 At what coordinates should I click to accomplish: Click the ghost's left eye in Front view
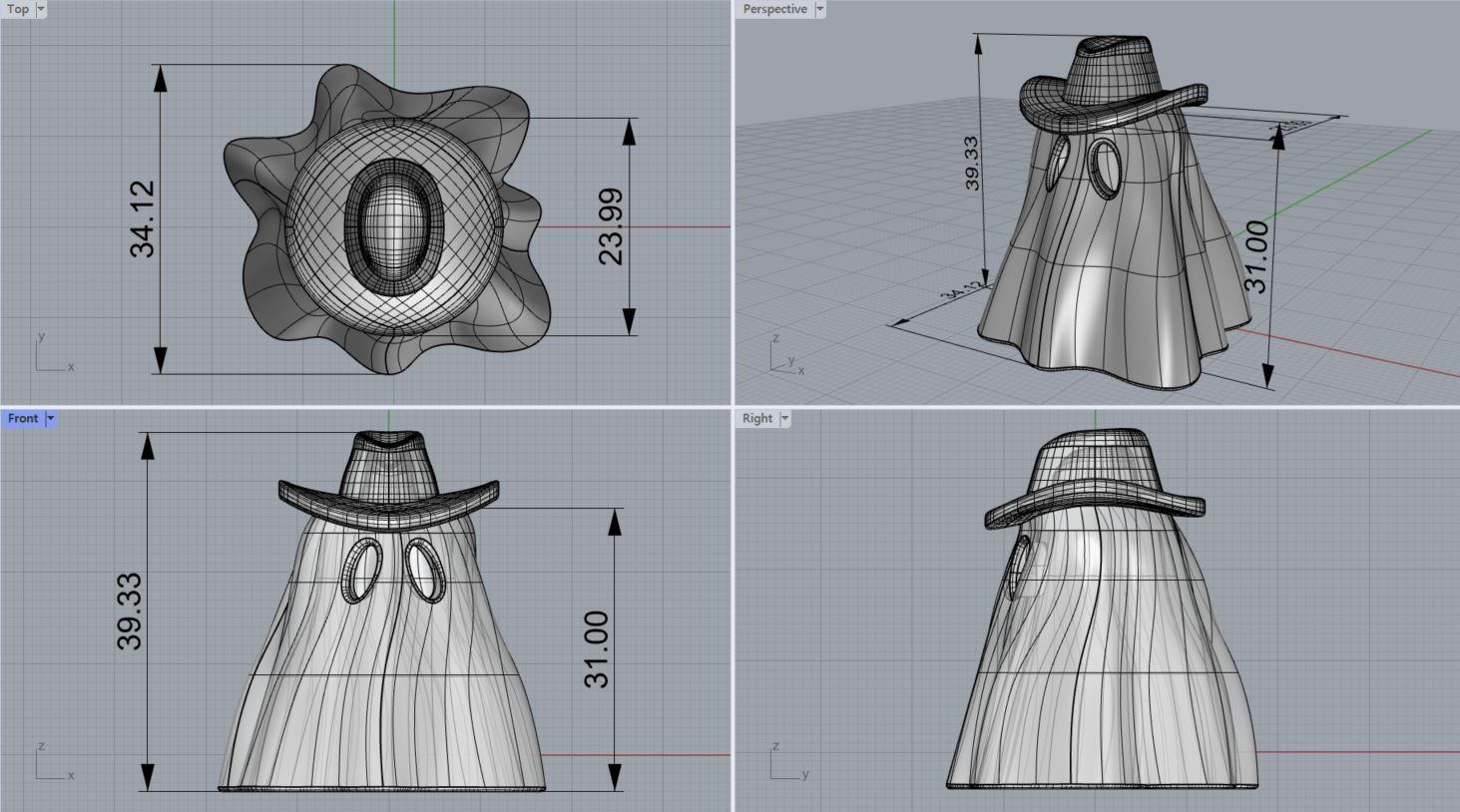coord(362,571)
